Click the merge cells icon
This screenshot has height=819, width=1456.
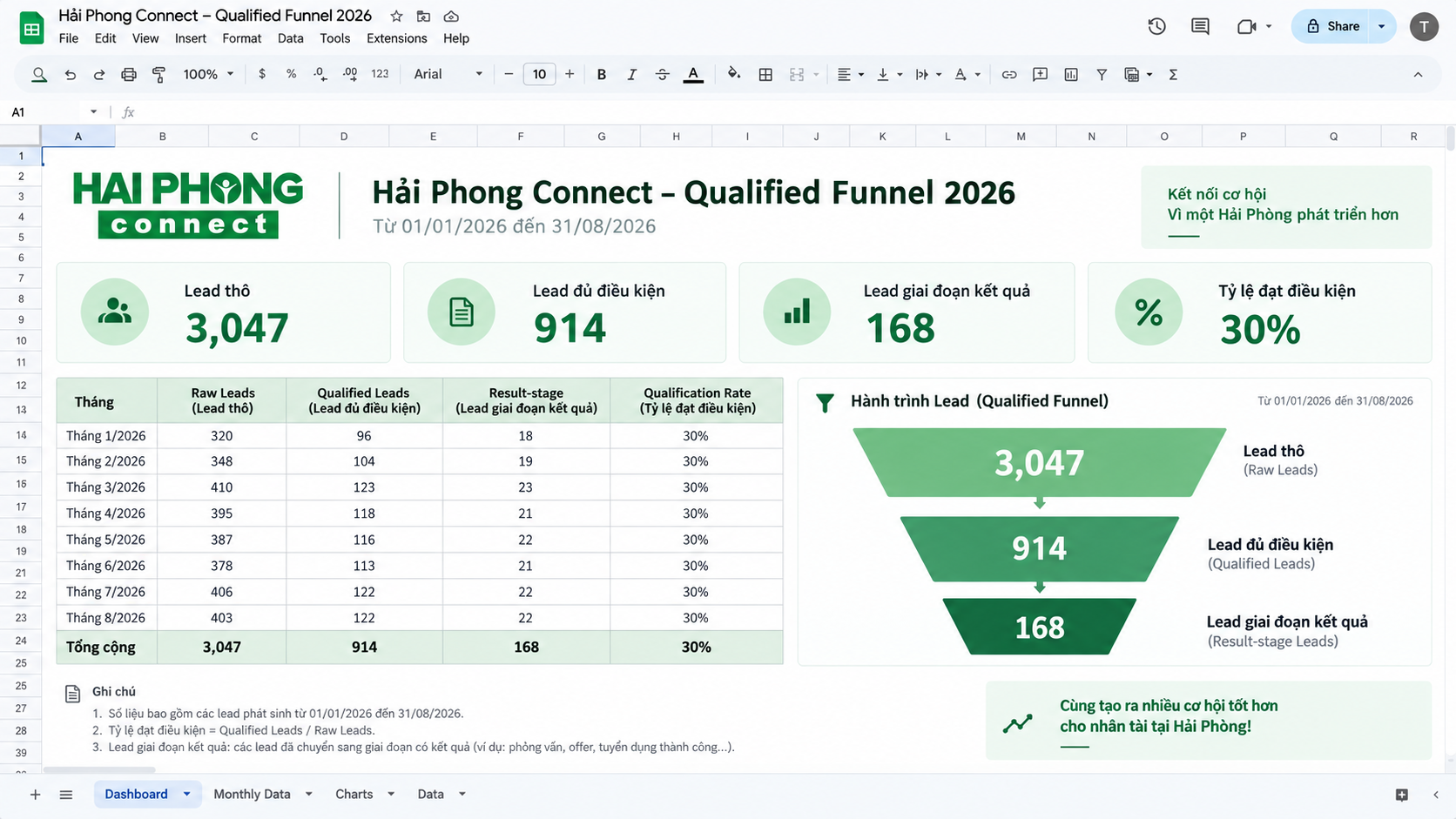(797, 75)
